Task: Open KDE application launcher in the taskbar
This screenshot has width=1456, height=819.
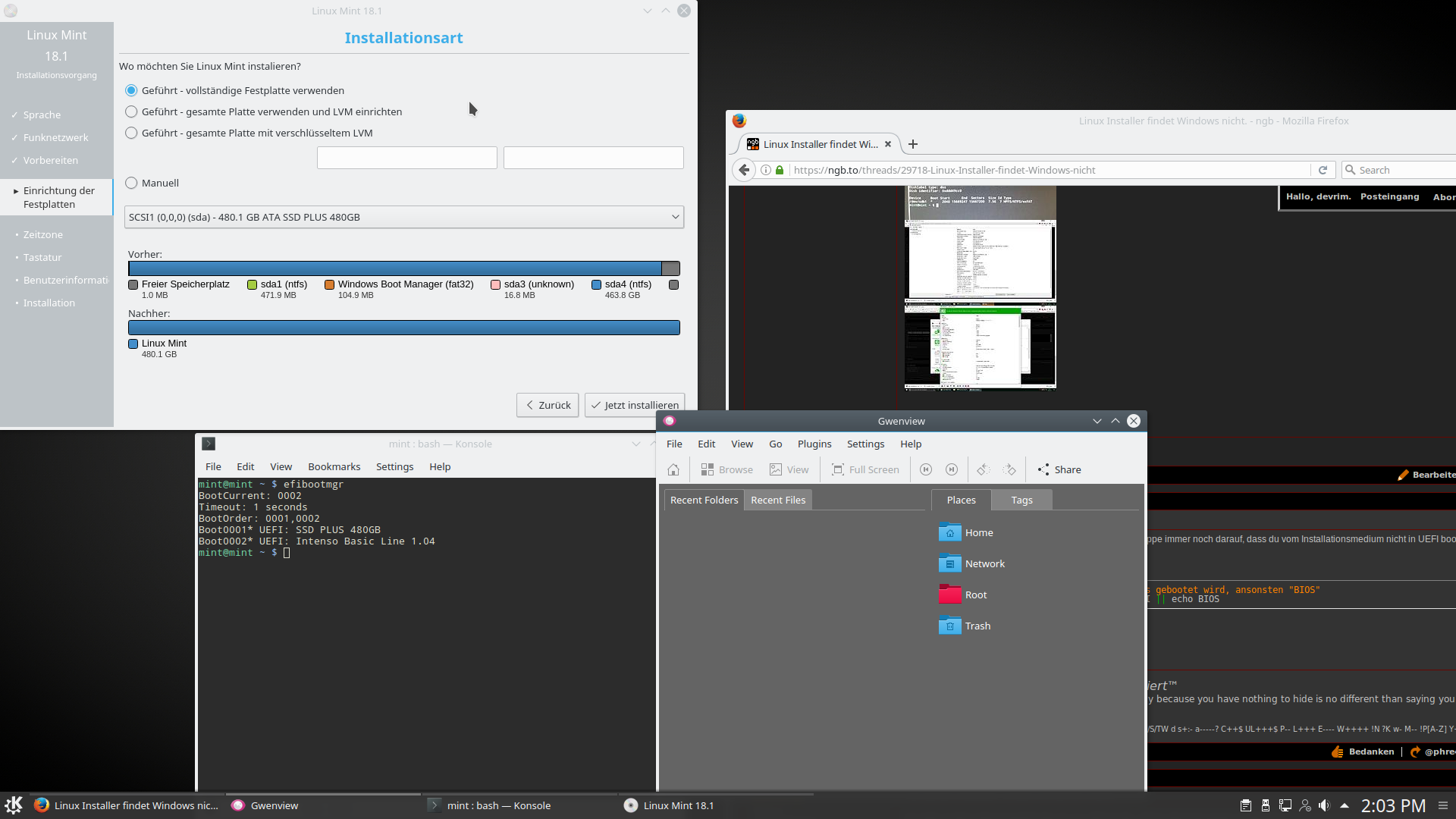Action: pos(14,805)
